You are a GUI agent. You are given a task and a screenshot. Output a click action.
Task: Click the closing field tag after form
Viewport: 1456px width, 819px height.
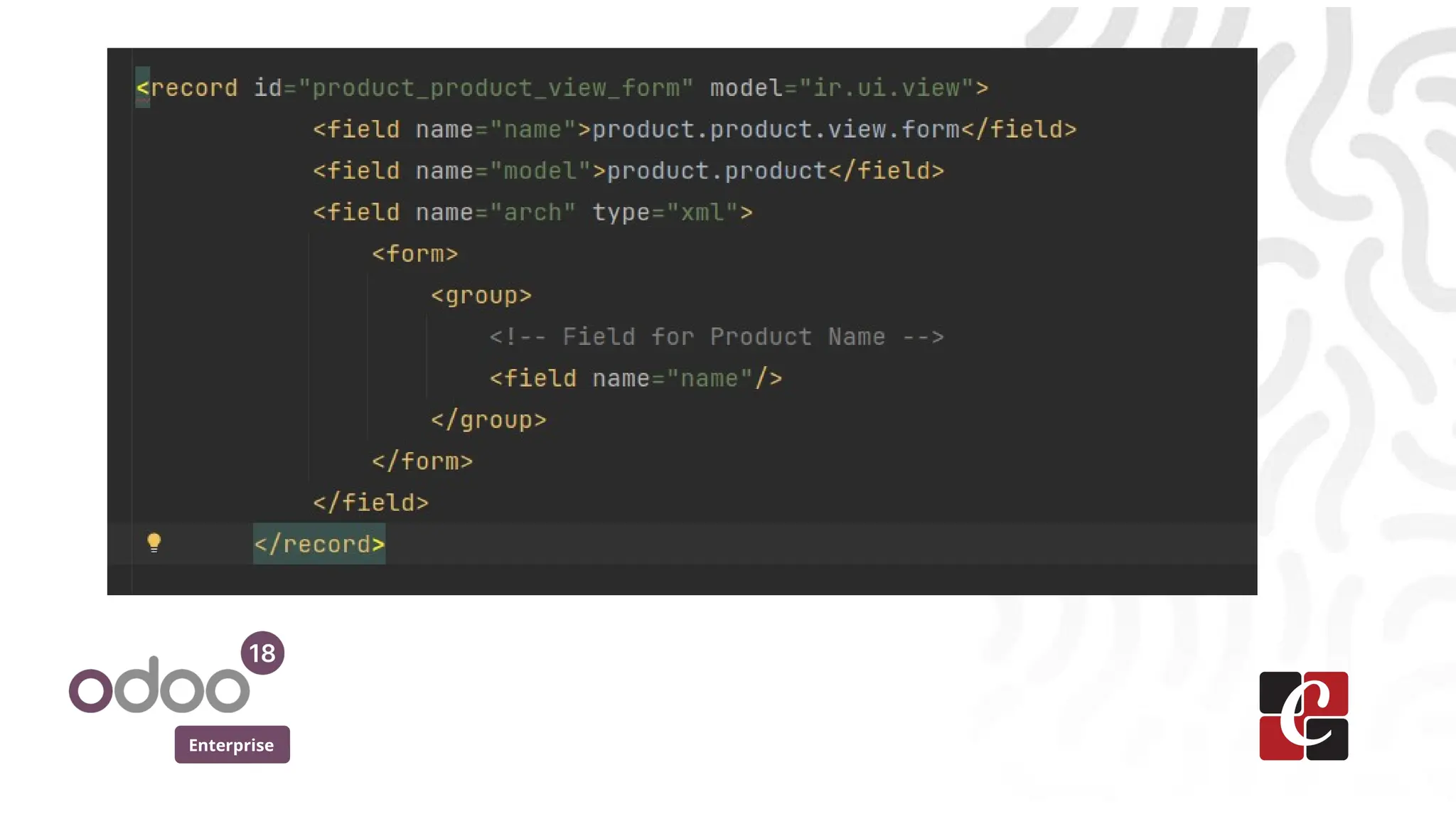tap(371, 503)
